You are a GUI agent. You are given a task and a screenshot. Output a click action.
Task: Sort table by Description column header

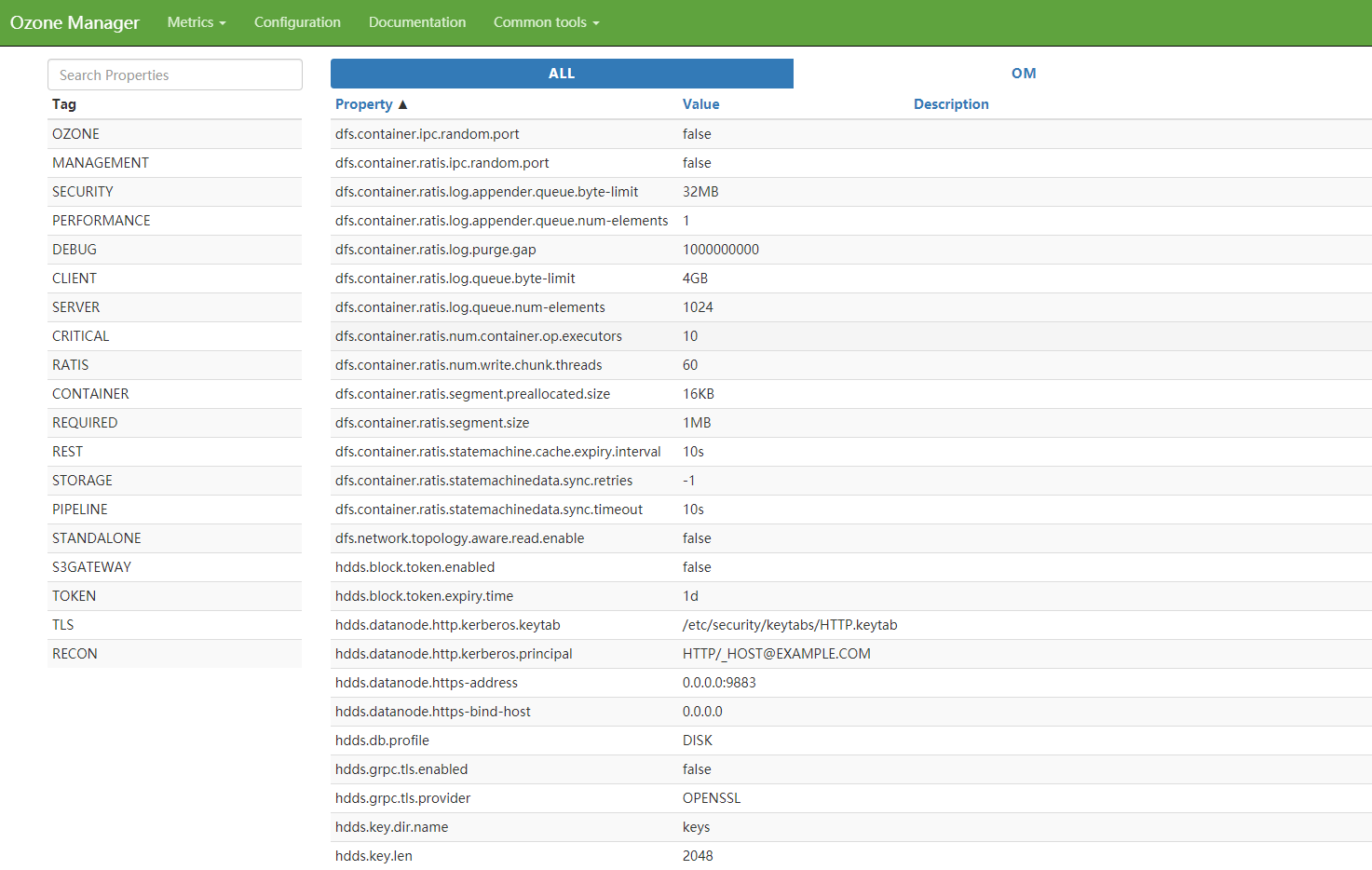(x=951, y=104)
